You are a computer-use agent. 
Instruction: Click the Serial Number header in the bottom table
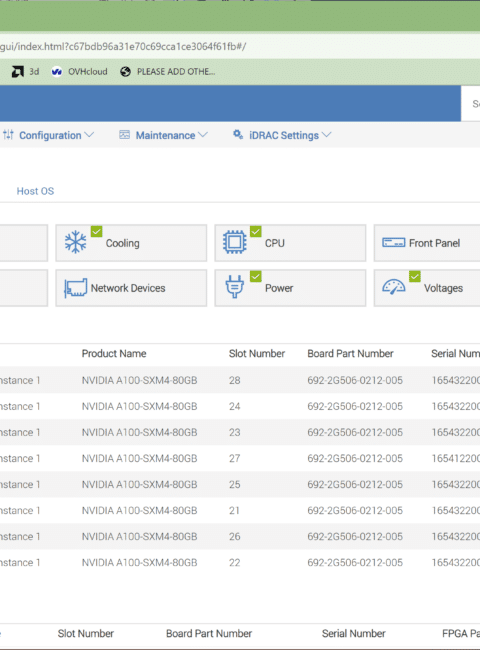(x=354, y=633)
